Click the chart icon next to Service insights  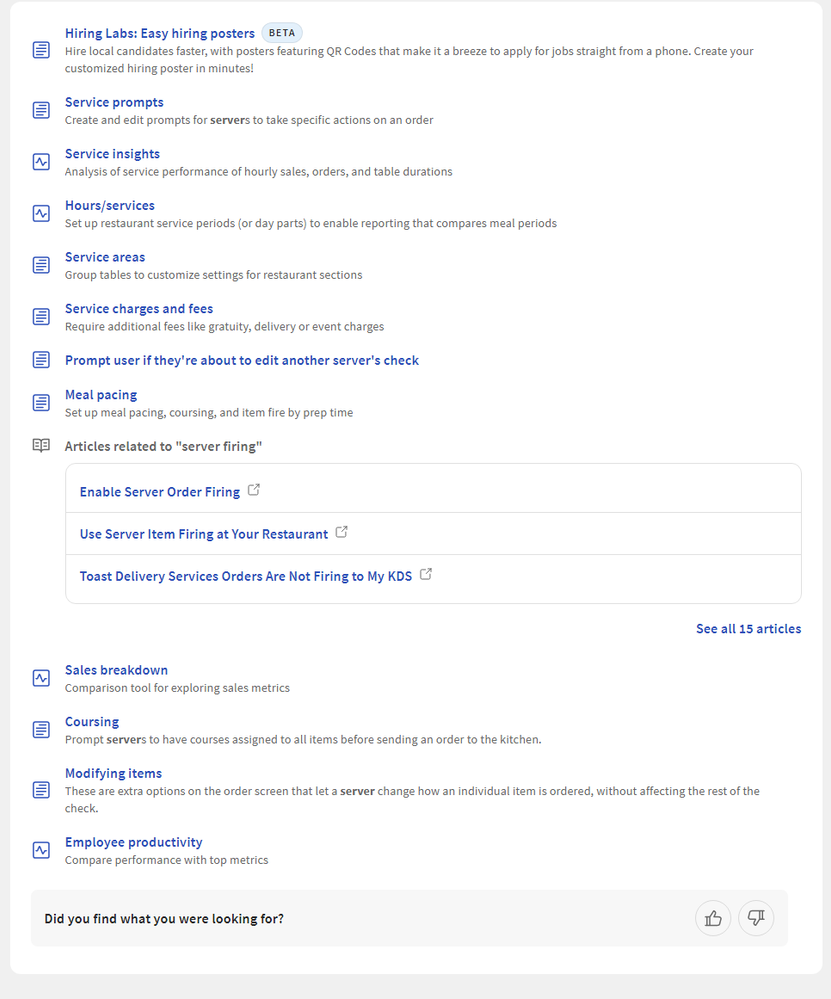(41, 162)
